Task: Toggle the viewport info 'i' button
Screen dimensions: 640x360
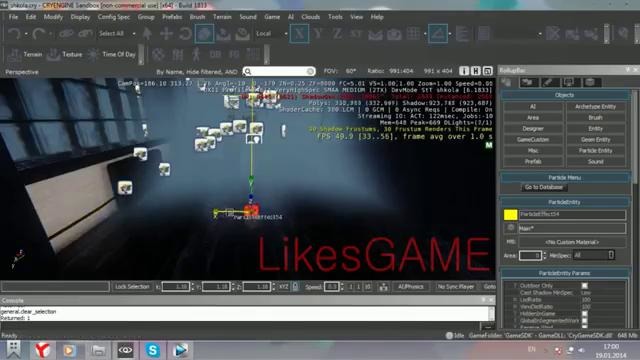Action: pyautogui.click(x=464, y=71)
